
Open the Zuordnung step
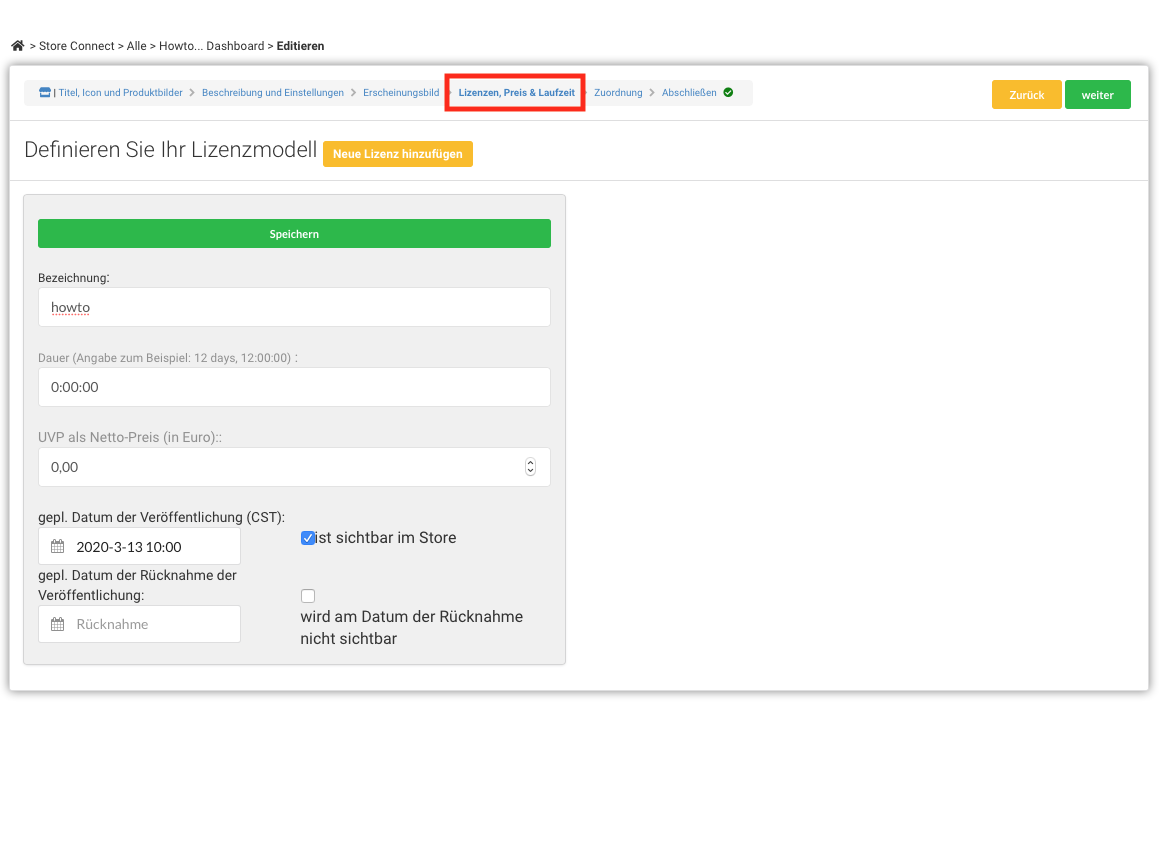coord(618,93)
